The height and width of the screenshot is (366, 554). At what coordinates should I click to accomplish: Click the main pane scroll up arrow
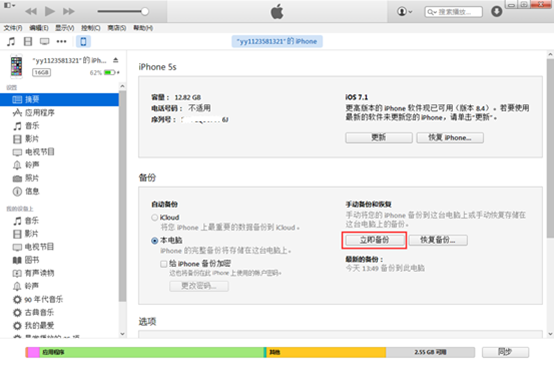click(550, 55)
